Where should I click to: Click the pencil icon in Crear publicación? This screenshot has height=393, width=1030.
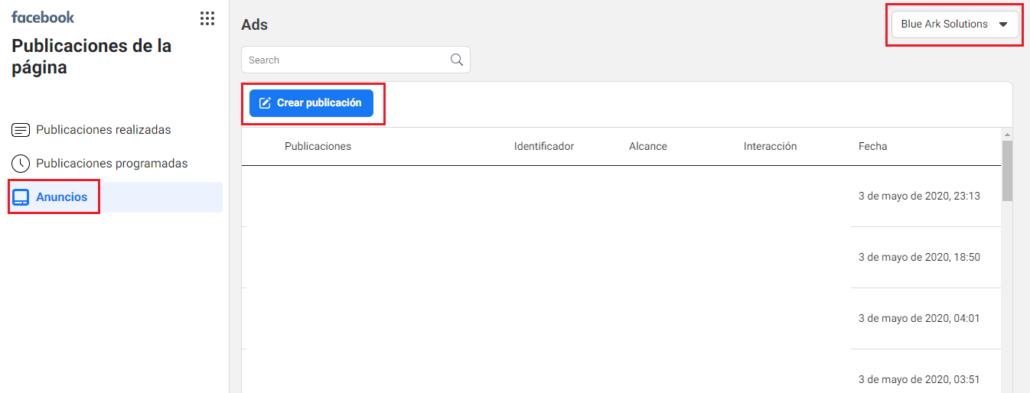coord(265,103)
